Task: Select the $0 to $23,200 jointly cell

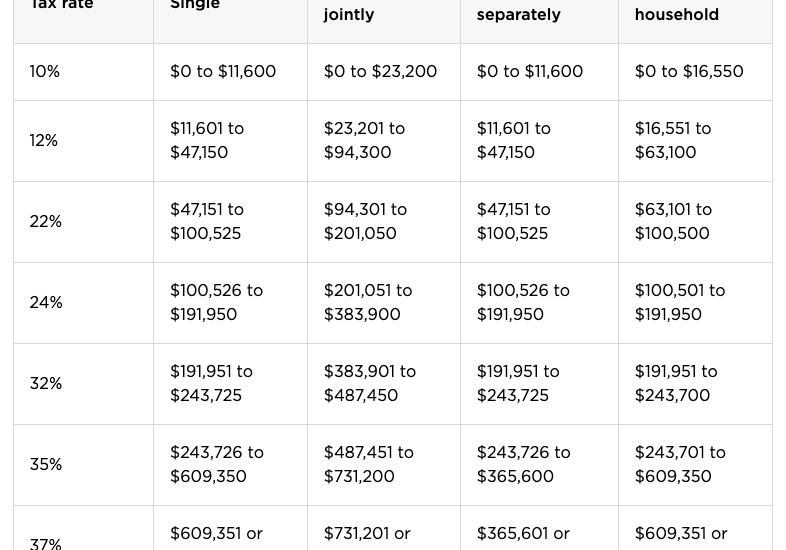Action: [384, 72]
